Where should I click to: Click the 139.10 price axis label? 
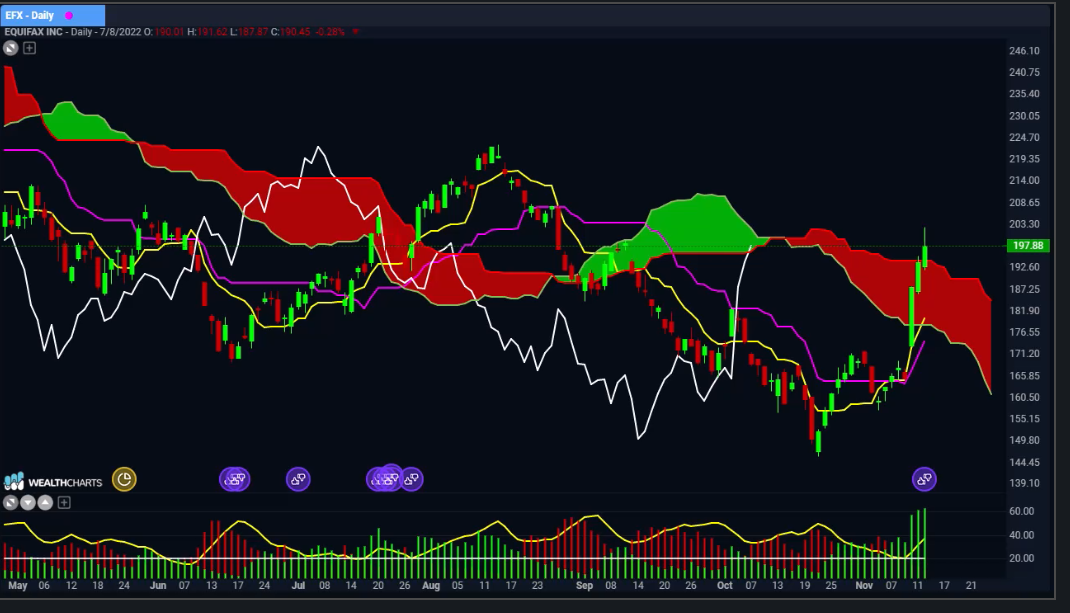coord(1024,483)
